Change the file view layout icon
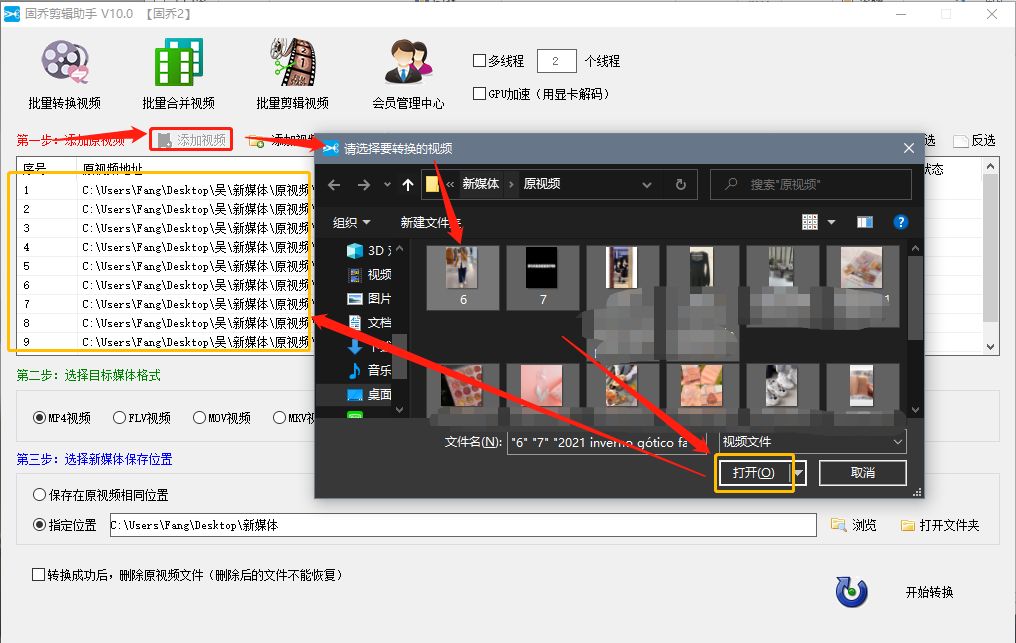Image resolution: width=1016 pixels, height=643 pixels. tap(810, 222)
